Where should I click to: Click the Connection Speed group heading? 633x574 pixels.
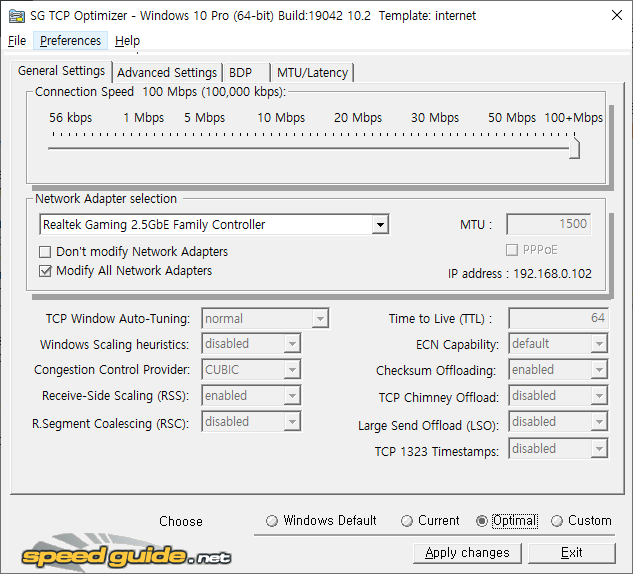160,92
